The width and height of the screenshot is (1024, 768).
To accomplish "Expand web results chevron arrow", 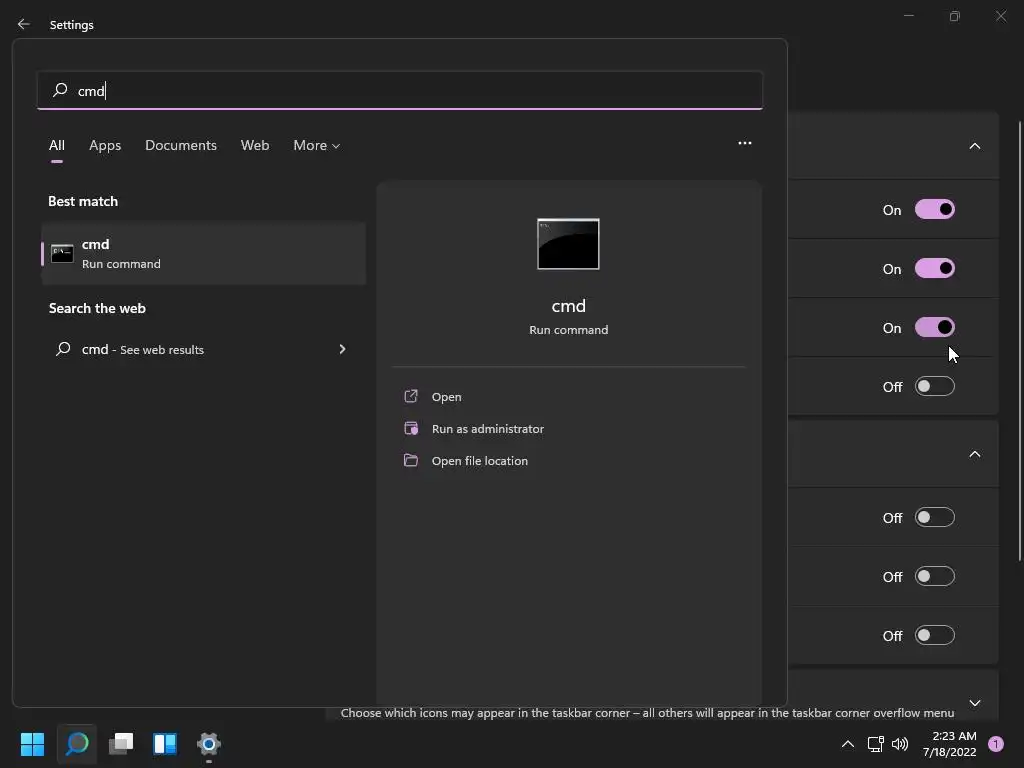I will [342, 349].
